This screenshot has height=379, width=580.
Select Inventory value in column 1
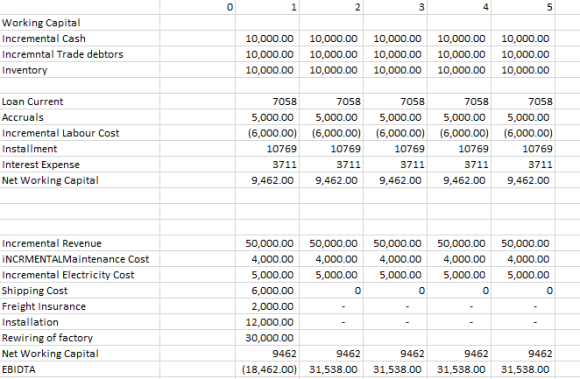click(x=267, y=70)
